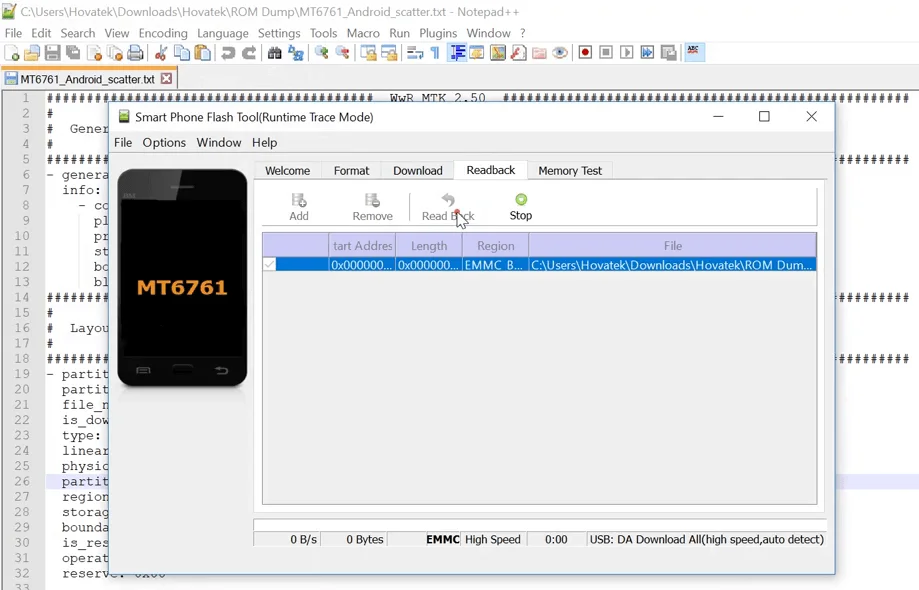Toggle the ABC spell check icon in Notepad++
This screenshot has width=919, height=590.
[693, 53]
